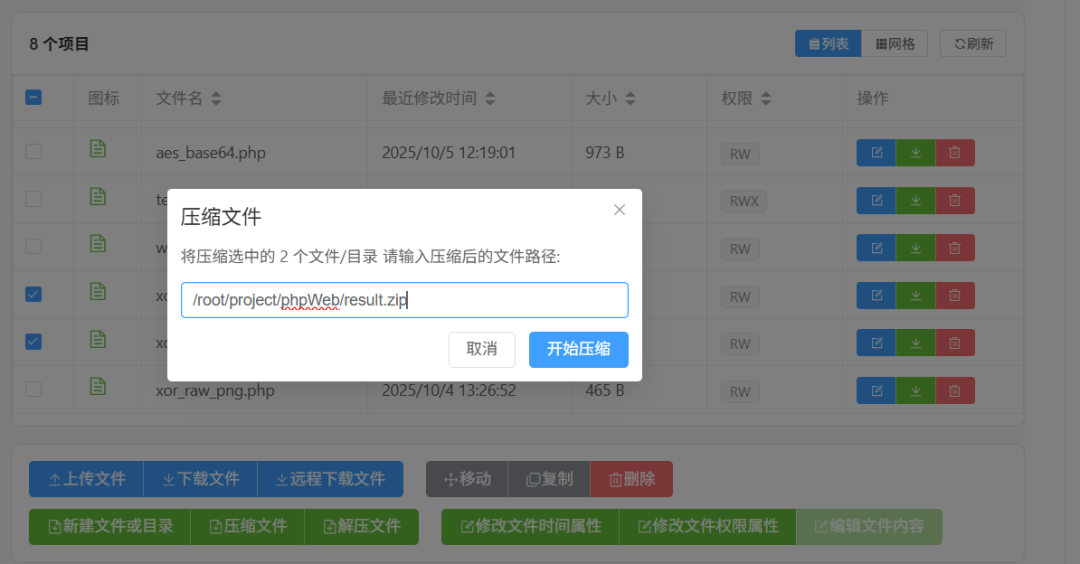Click the green 压缩文件 button
Image resolution: width=1080 pixels, height=564 pixels.
pyautogui.click(x=247, y=527)
